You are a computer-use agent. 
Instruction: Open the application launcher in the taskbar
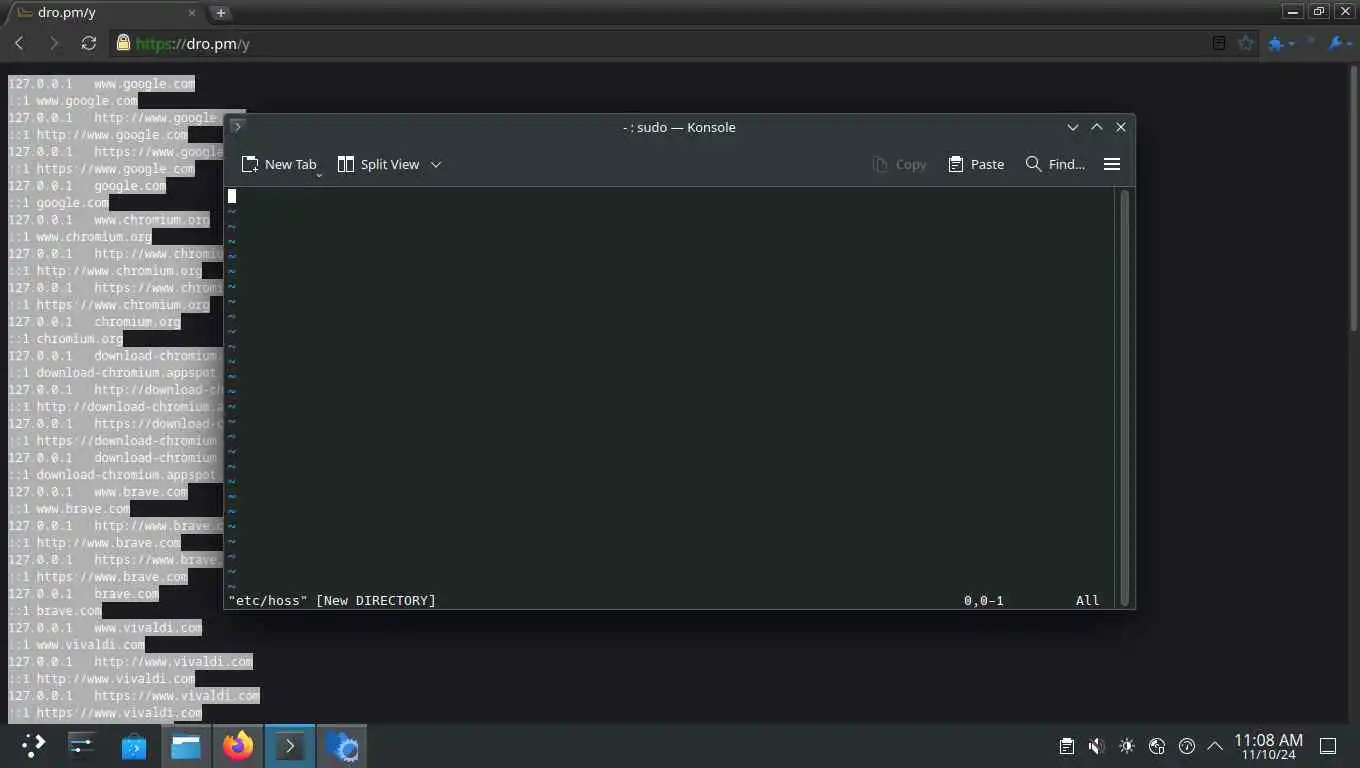coord(33,746)
